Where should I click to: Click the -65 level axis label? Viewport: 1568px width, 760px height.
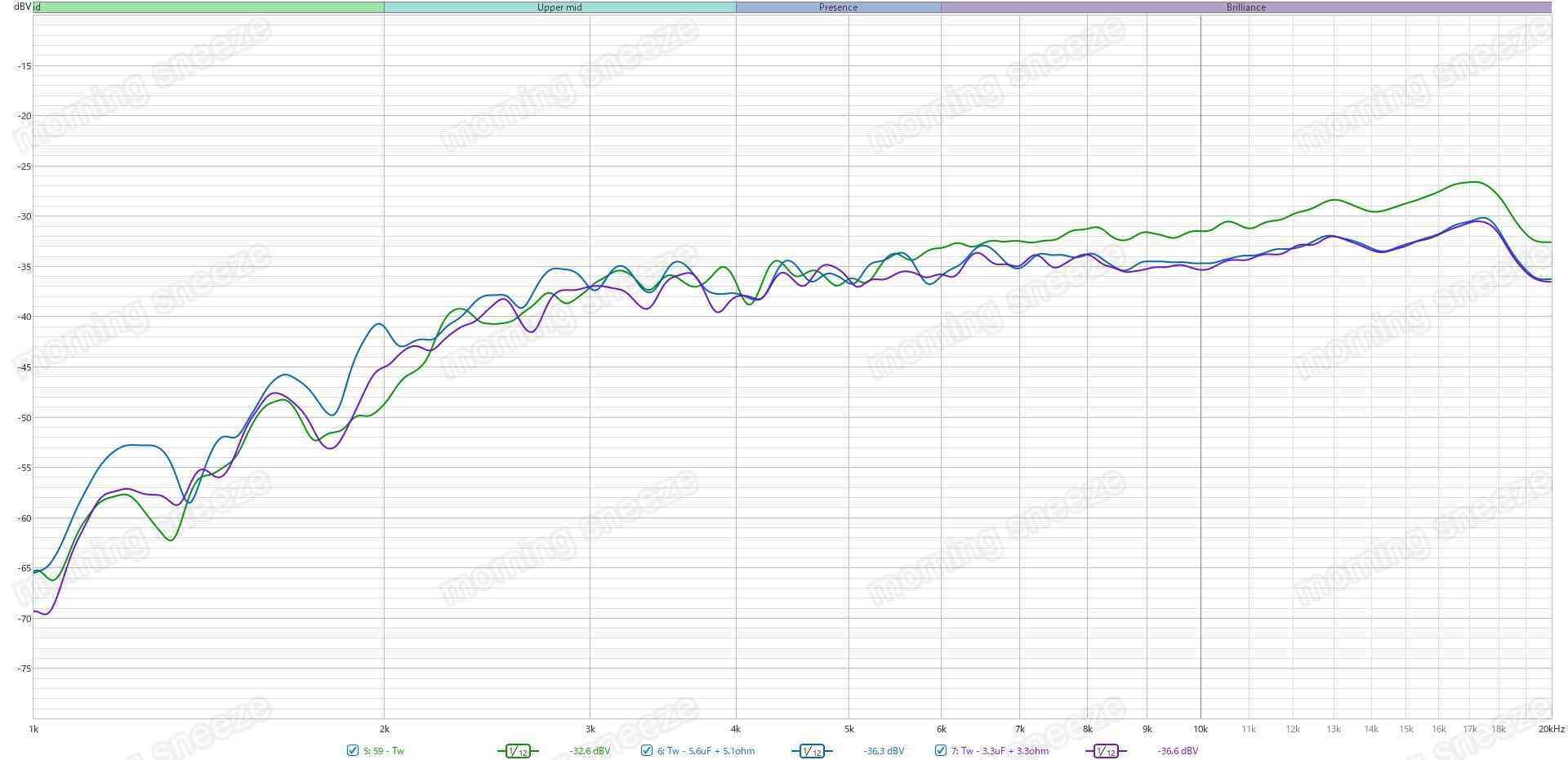[x=23, y=568]
